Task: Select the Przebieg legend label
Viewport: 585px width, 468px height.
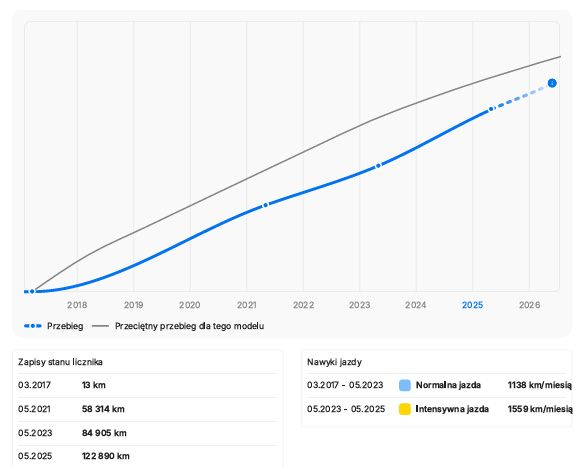Action: click(x=65, y=326)
